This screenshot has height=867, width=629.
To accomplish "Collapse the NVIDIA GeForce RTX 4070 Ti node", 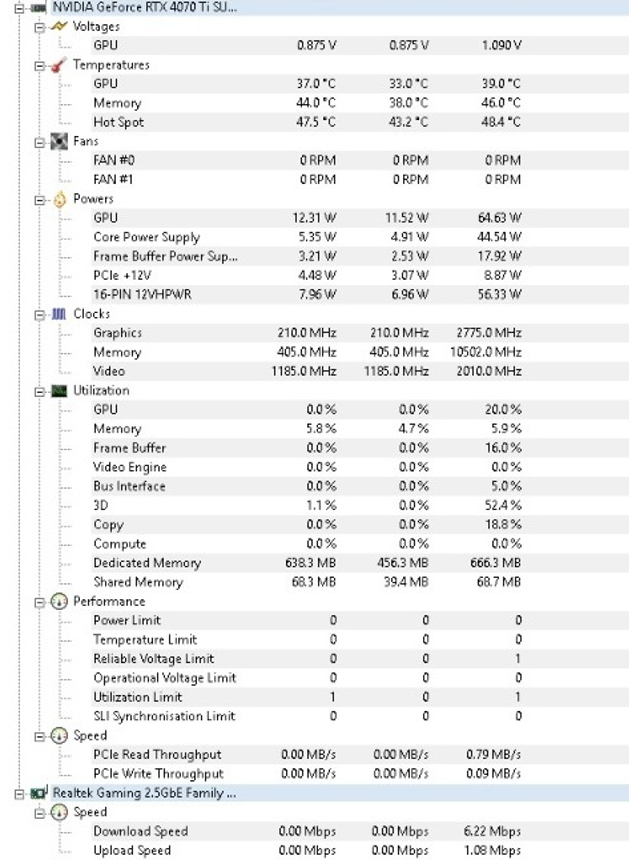I will [x=20, y=6].
